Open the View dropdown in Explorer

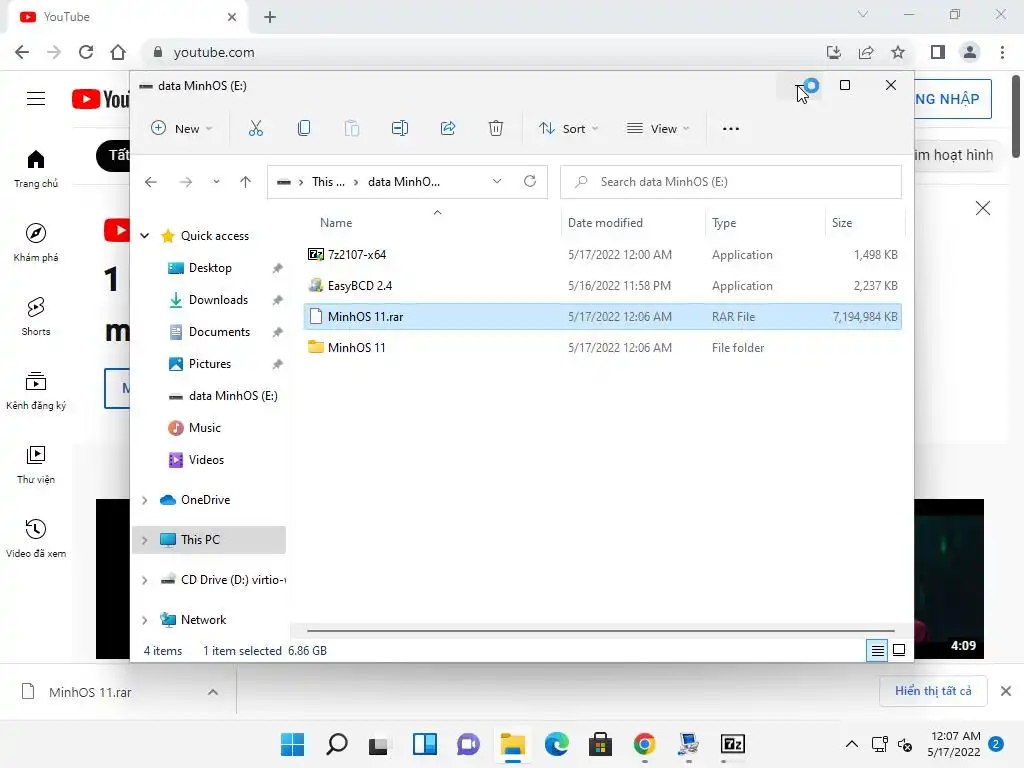[x=658, y=129]
